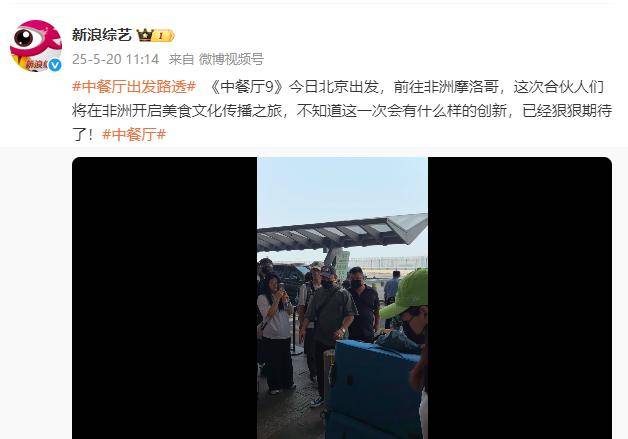This screenshot has height=439, width=628.
Task: Click the level 1 badge beside crown
Action: pyautogui.click(x=164, y=36)
